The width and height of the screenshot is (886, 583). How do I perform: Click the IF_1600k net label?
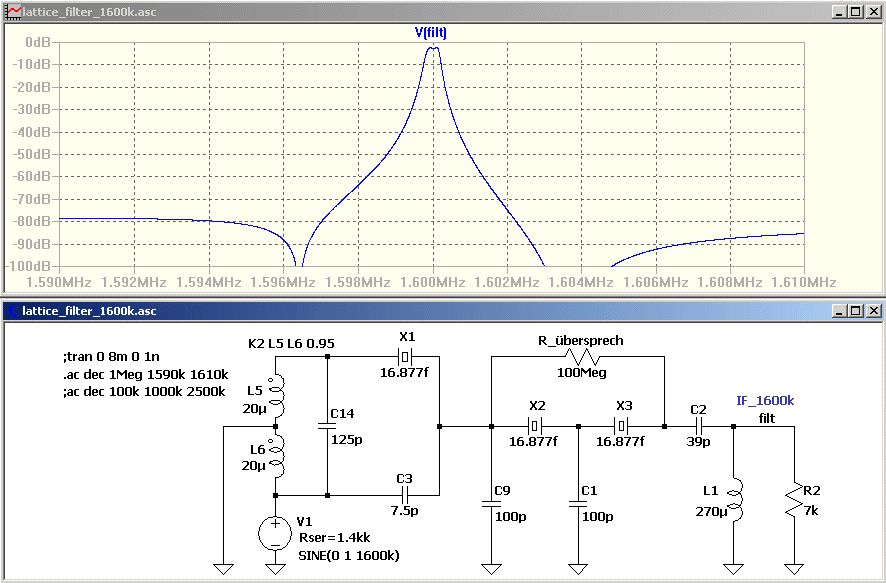[x=765, y=401]
